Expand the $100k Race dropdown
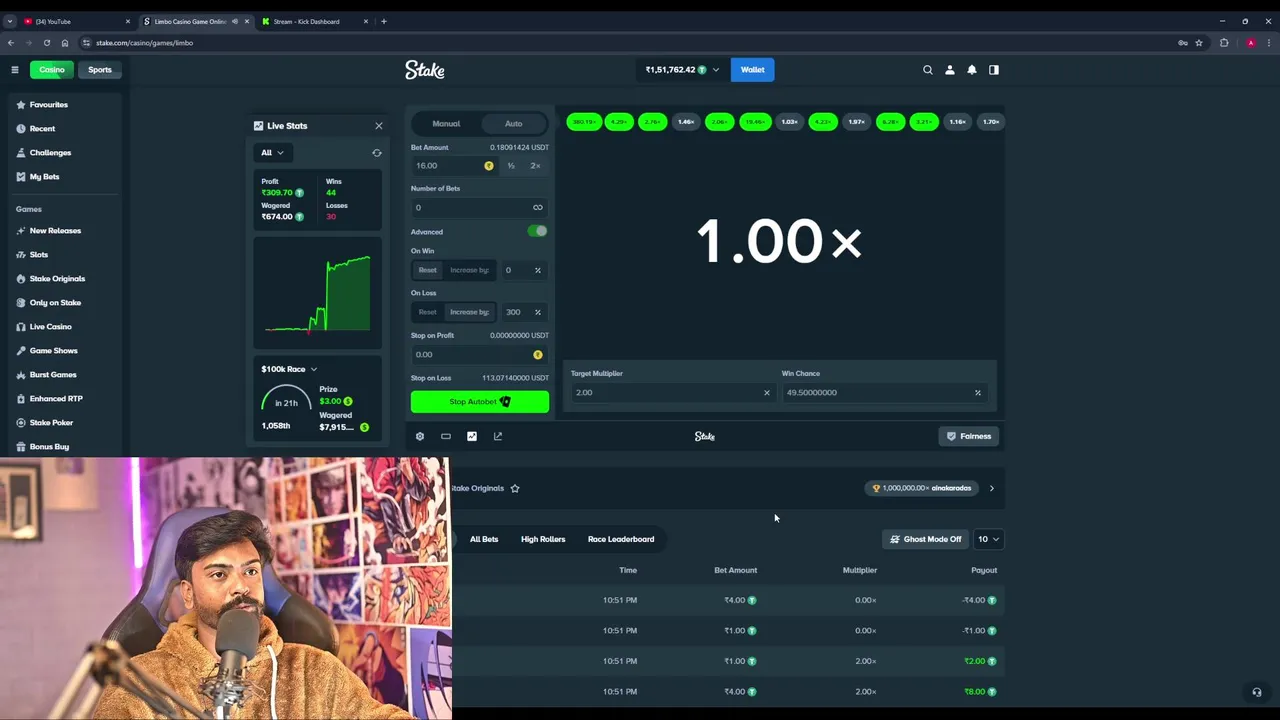Screen dimensions: 1280x720 [289, 369]
